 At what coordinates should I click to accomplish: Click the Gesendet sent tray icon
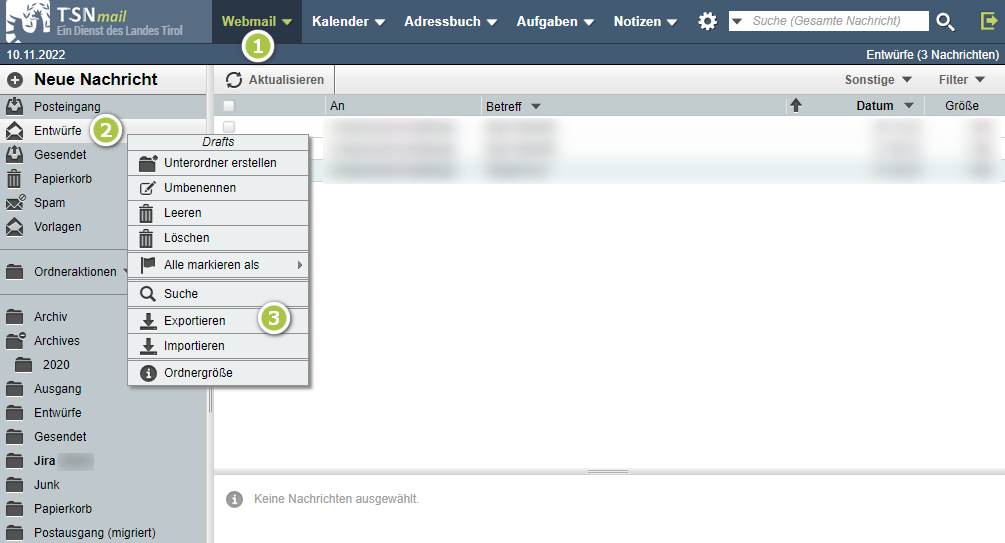[x=15, y=155]
